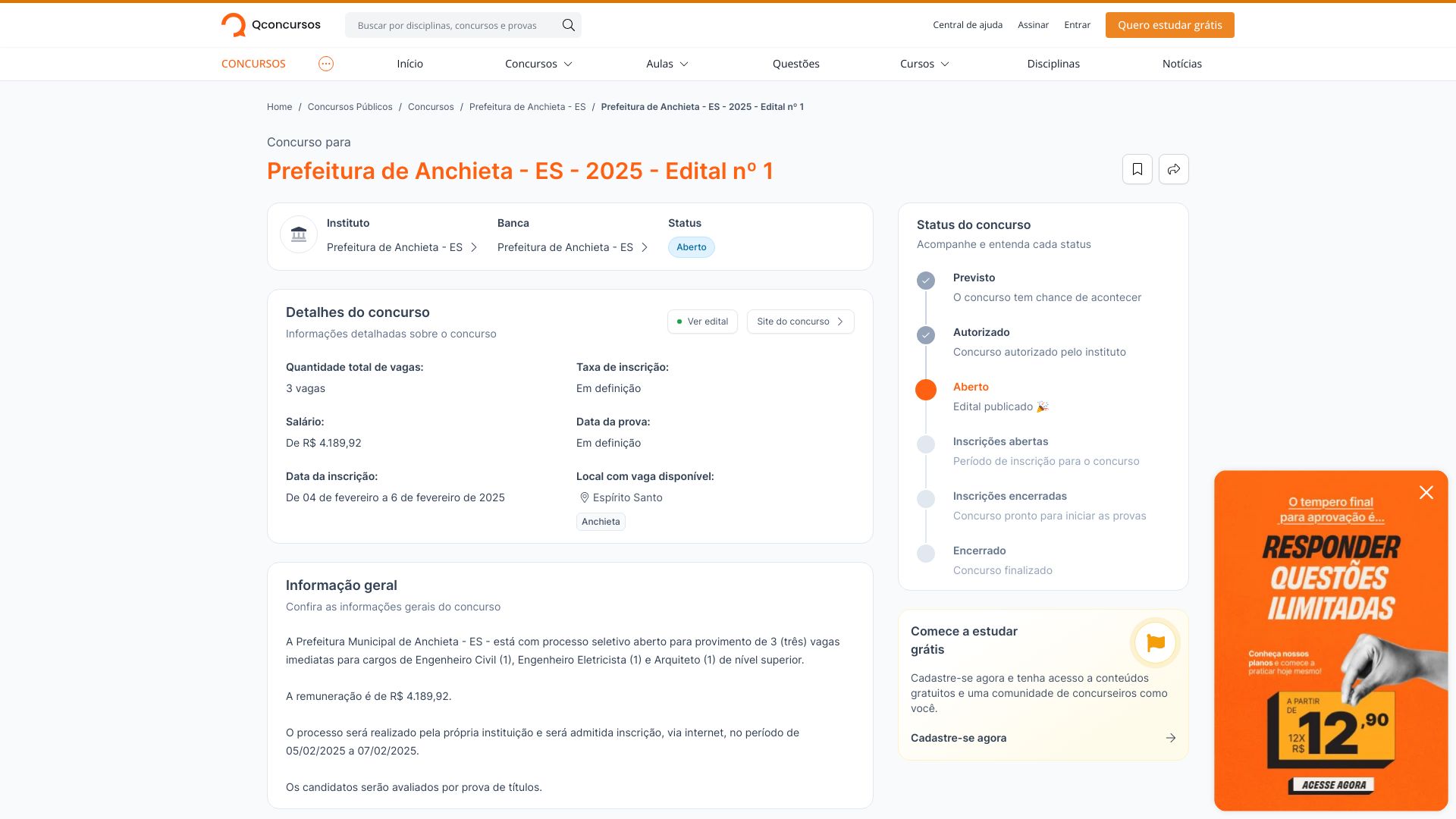Image resolution: width=1456 pixels, height=819 pixels.
Task: Bookmark this concurso with the save icon
Action: tap(1137, 169)
